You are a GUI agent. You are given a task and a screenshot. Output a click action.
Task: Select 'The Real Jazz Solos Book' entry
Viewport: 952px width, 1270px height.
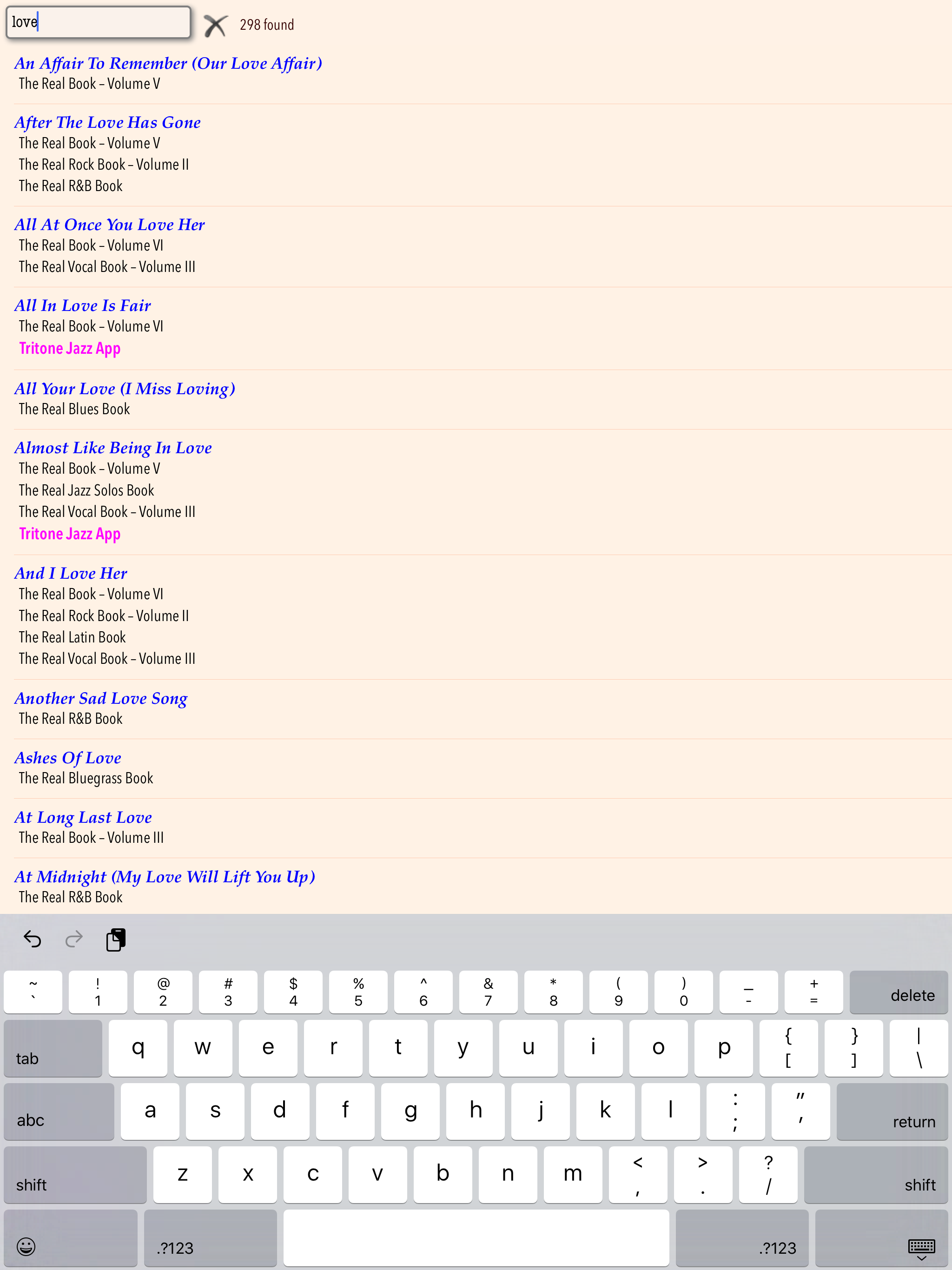pos(86,490)
